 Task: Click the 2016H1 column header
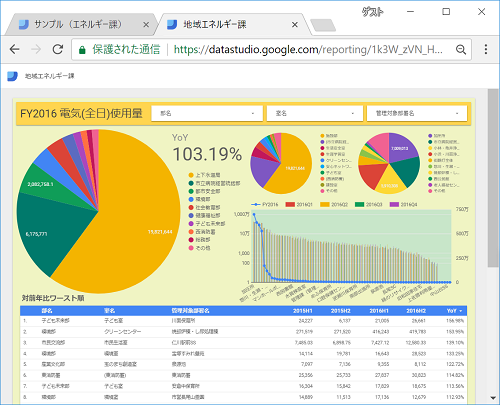click(x=379, y=311)
